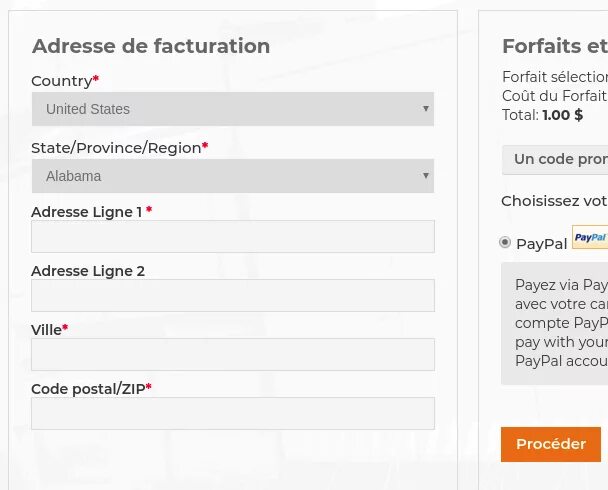This screenshot has width=608, height=490.
Task: Expand the 'Un code promo' section
Action: [x=555, y=160]
